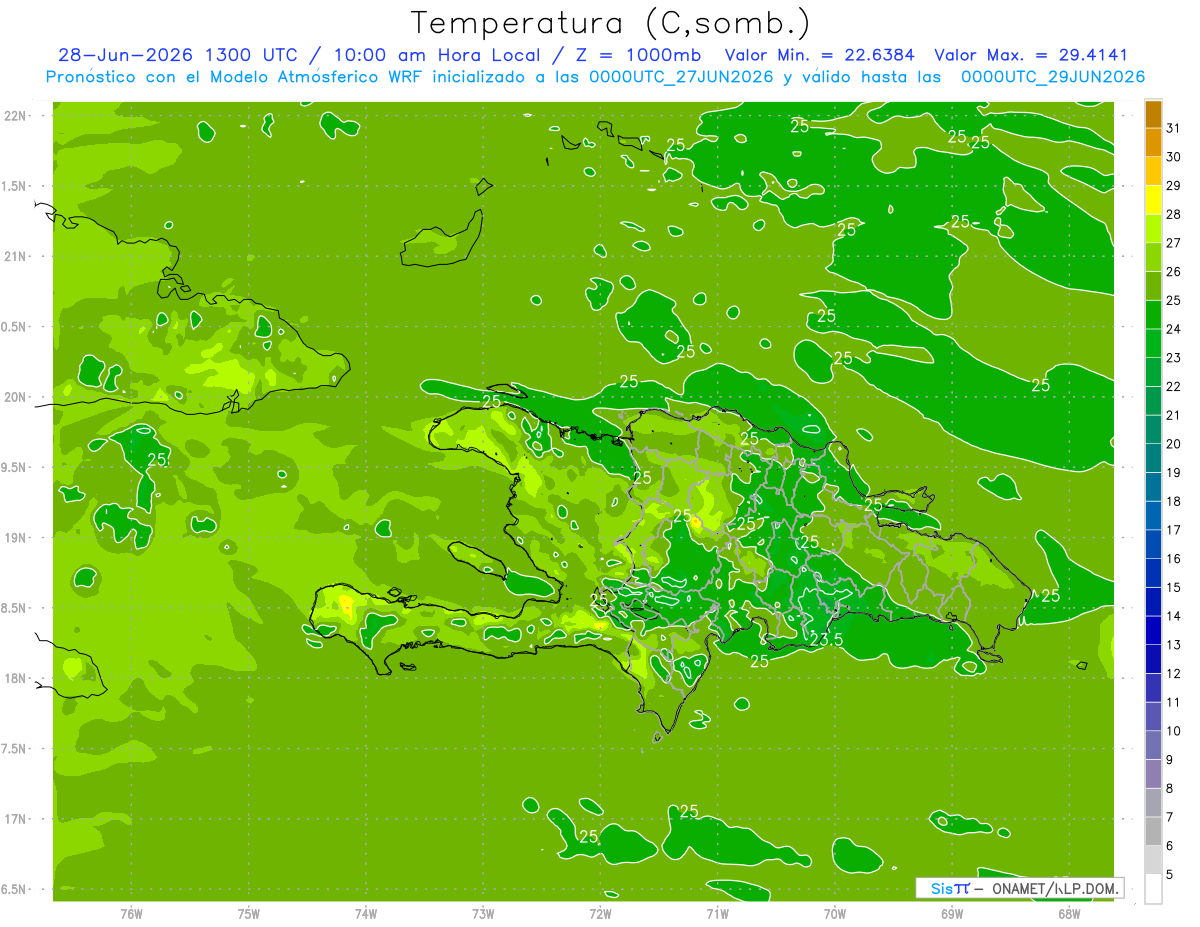Image resolution: width=1200 pixels, height=927 pixels.
Task: Select the orange legend swatch above 31
Action: tap(1153, 113)
